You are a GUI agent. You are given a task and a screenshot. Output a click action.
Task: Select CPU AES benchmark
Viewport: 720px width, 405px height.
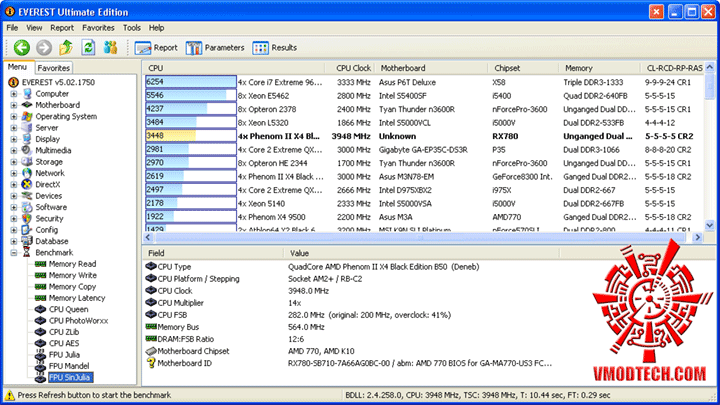pyautogui.click(x=64, y=343)
